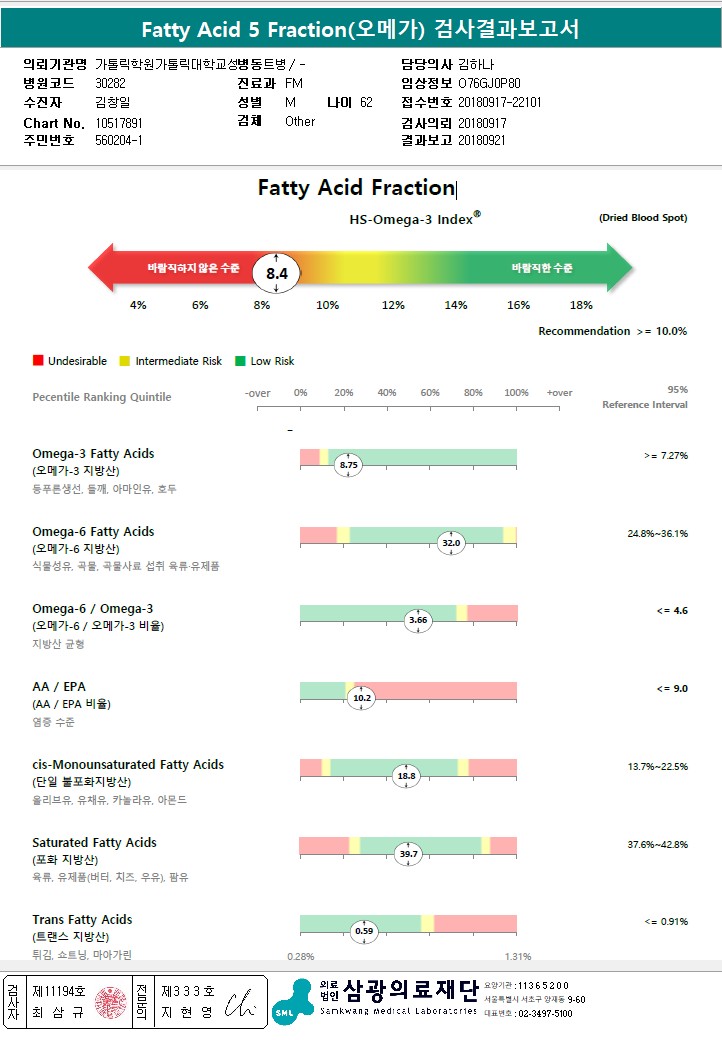Click the 8.4 HS-Omega-3 Index marker
This screenshot has height=1040, width=722.
coord(276,272)
